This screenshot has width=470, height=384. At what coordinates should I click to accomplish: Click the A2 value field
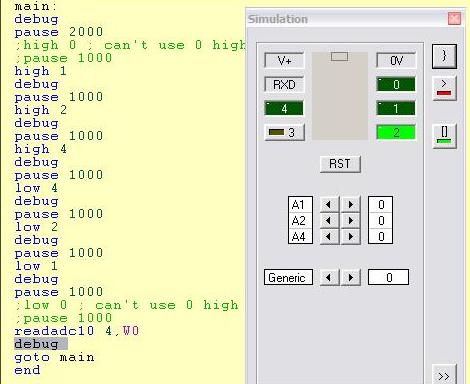pyautogui.click(x=381, y=220)
